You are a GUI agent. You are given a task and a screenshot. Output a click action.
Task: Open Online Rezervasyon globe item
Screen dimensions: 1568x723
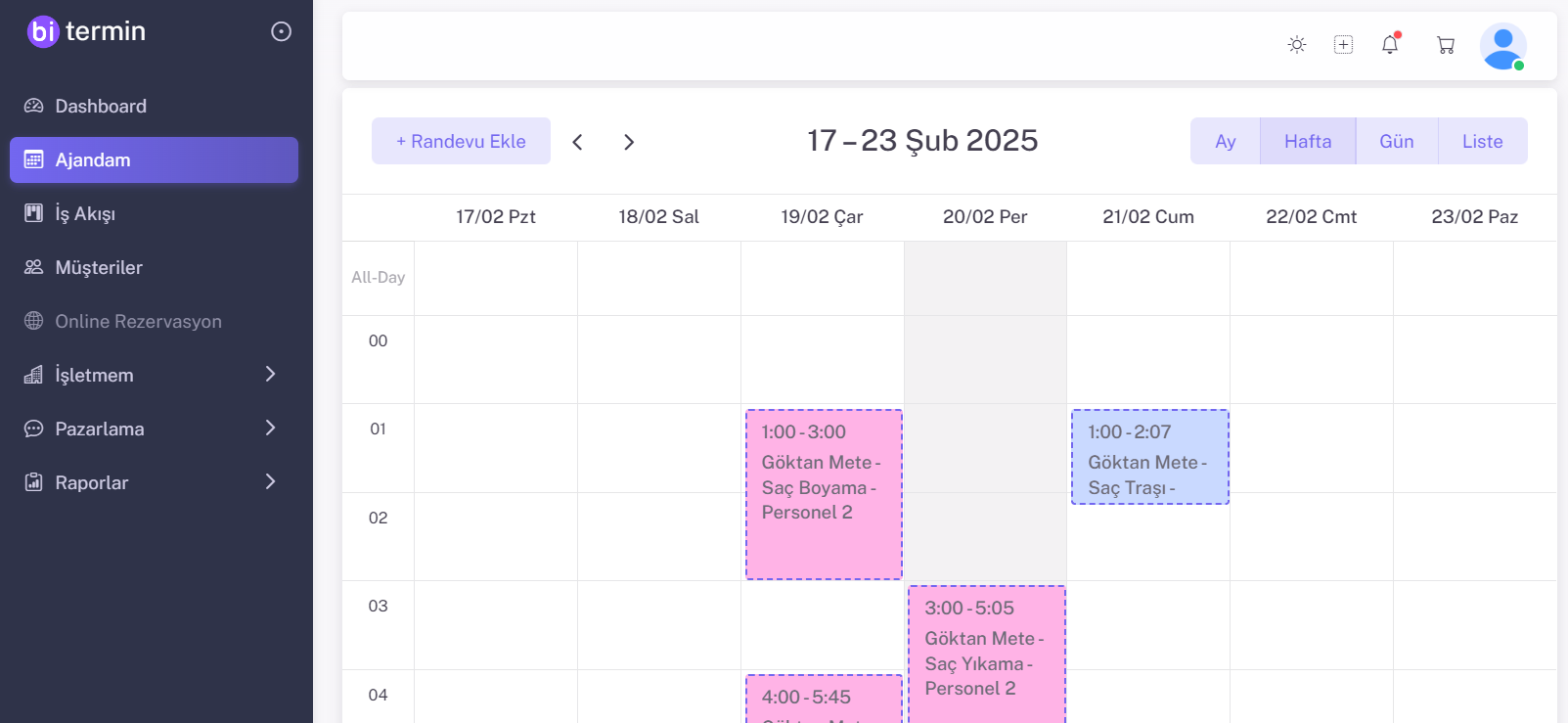point(138,321)
